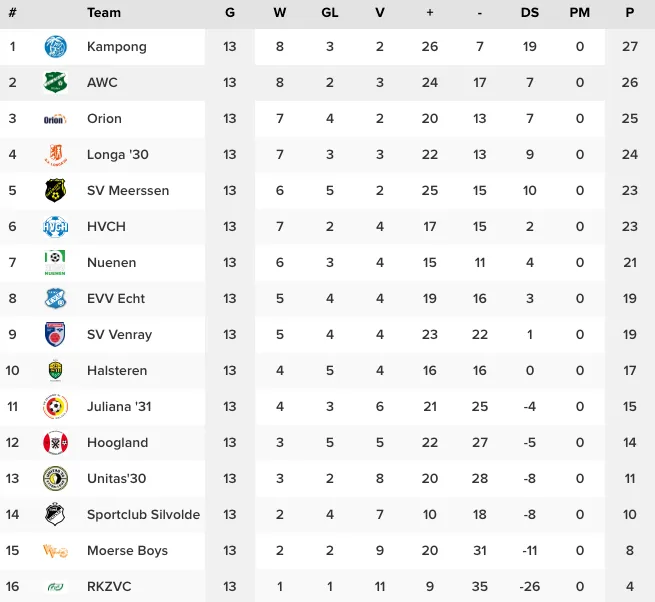Open the Moerse Boys team link
Screen dimensions: 655x602
coord(127,551)
